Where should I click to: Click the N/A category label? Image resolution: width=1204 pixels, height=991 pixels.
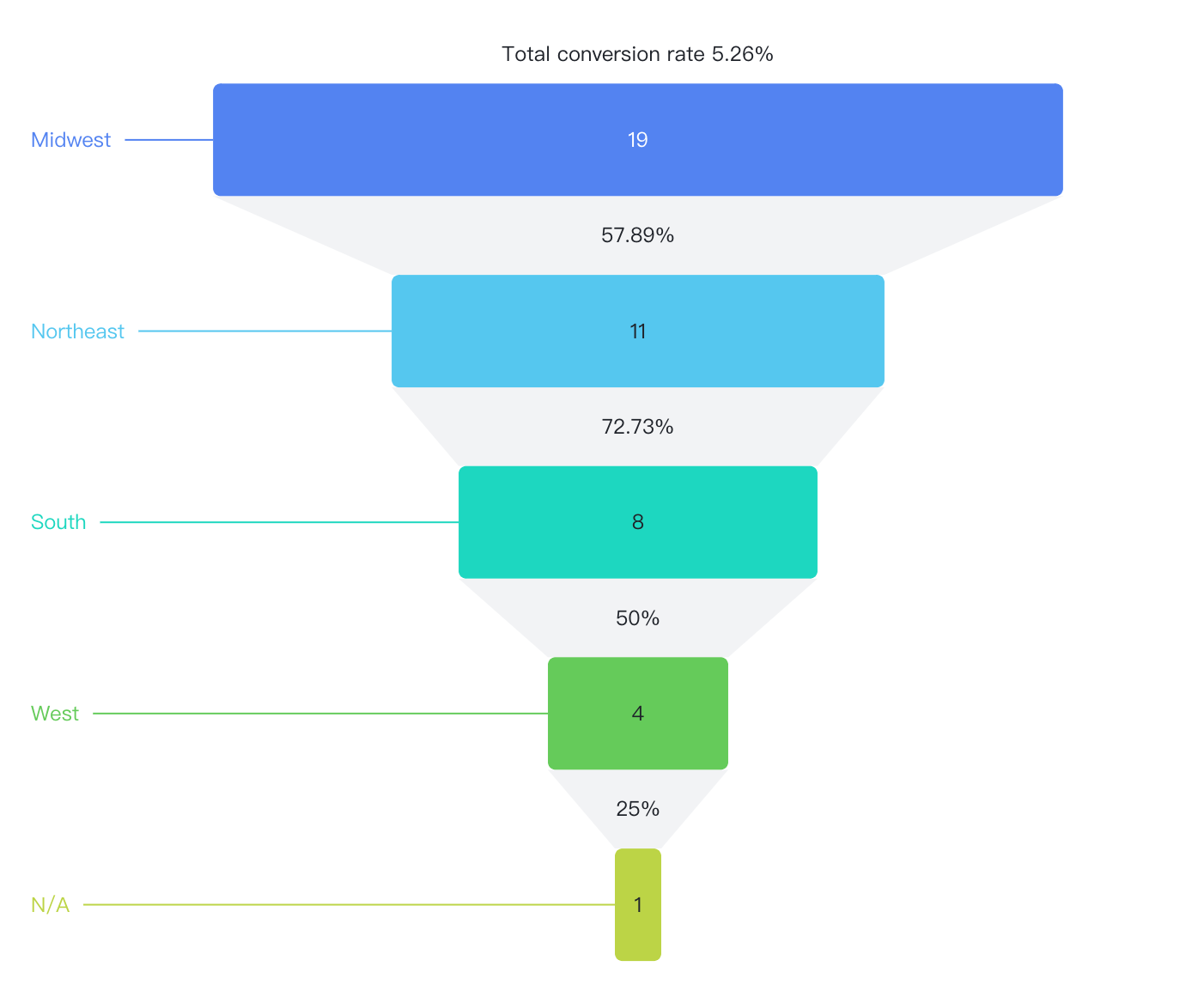50,905
